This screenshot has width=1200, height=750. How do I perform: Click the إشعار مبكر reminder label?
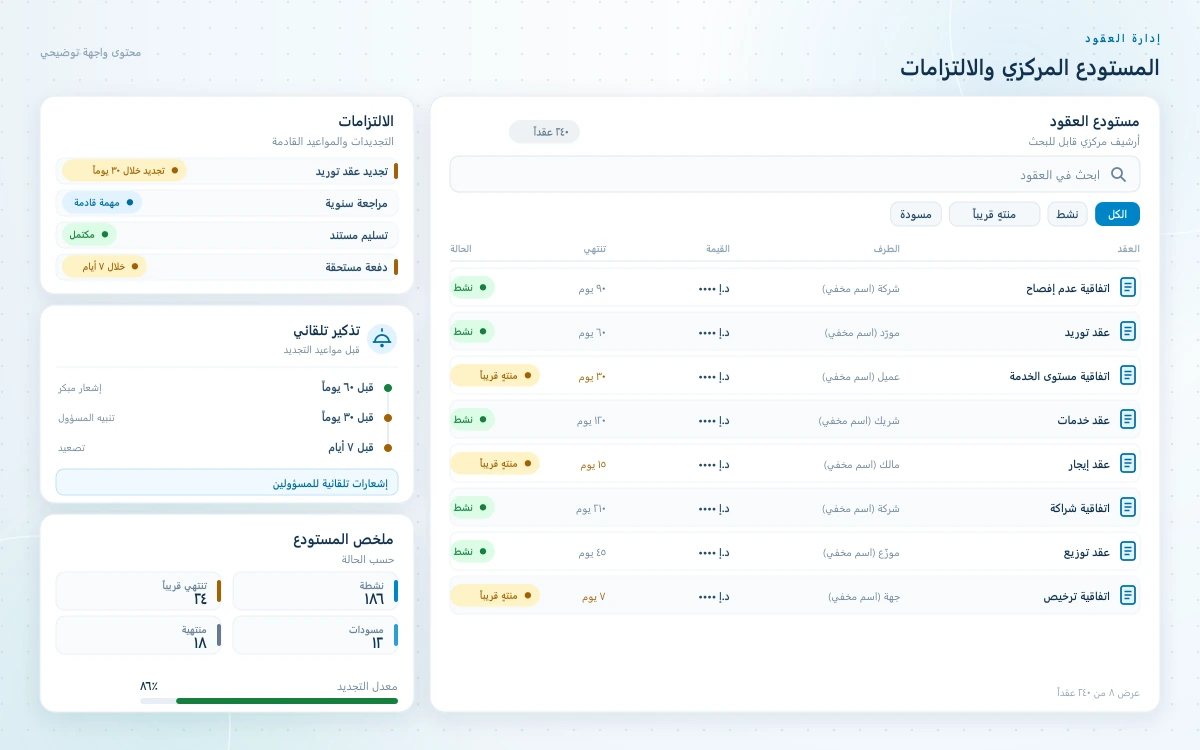point(80,387)
